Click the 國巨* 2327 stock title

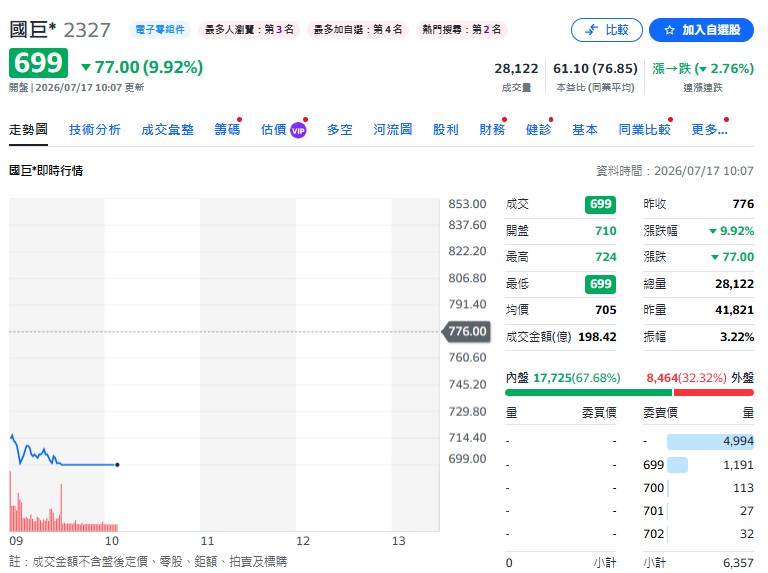[x=60, y=29]
